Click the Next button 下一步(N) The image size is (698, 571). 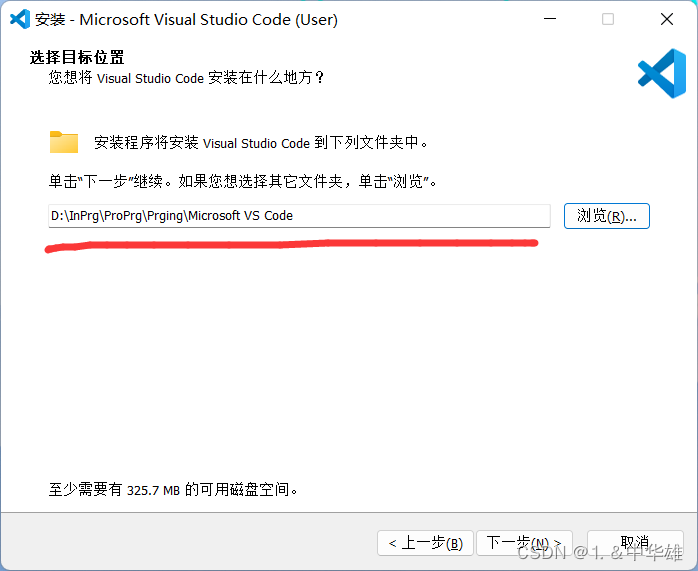[x=524, y=543]
